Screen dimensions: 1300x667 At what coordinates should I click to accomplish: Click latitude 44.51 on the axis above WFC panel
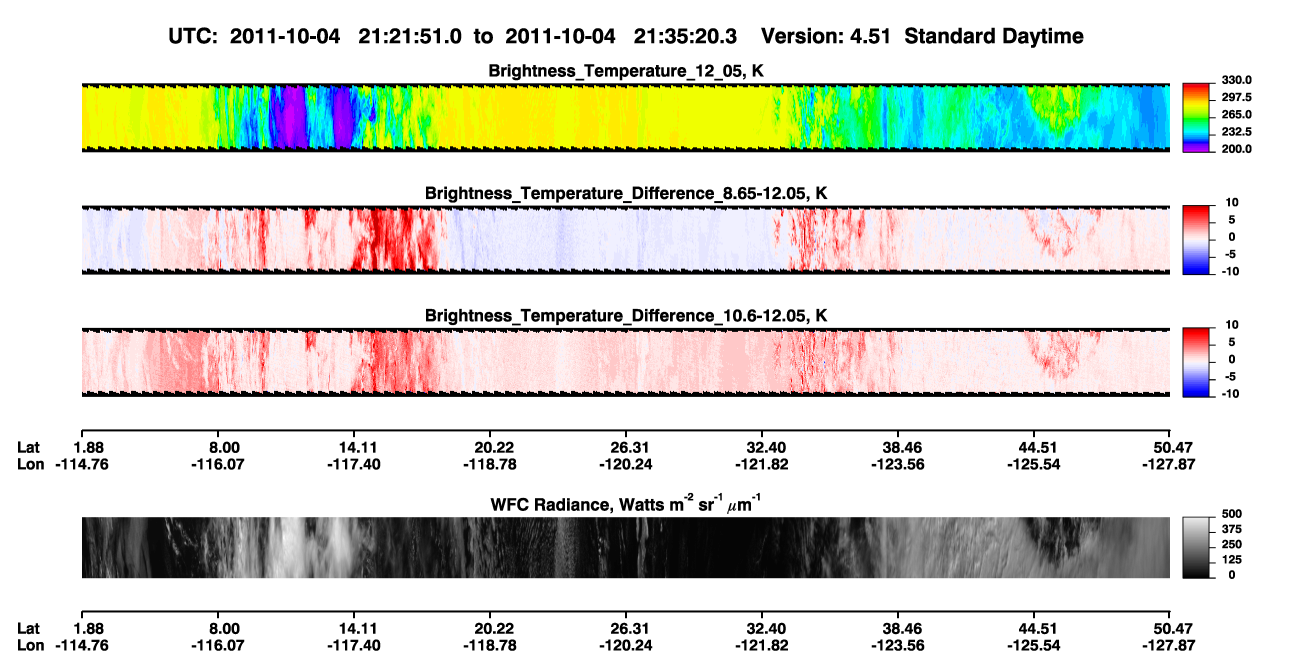pyautogui.click(x=1037, y=448)
